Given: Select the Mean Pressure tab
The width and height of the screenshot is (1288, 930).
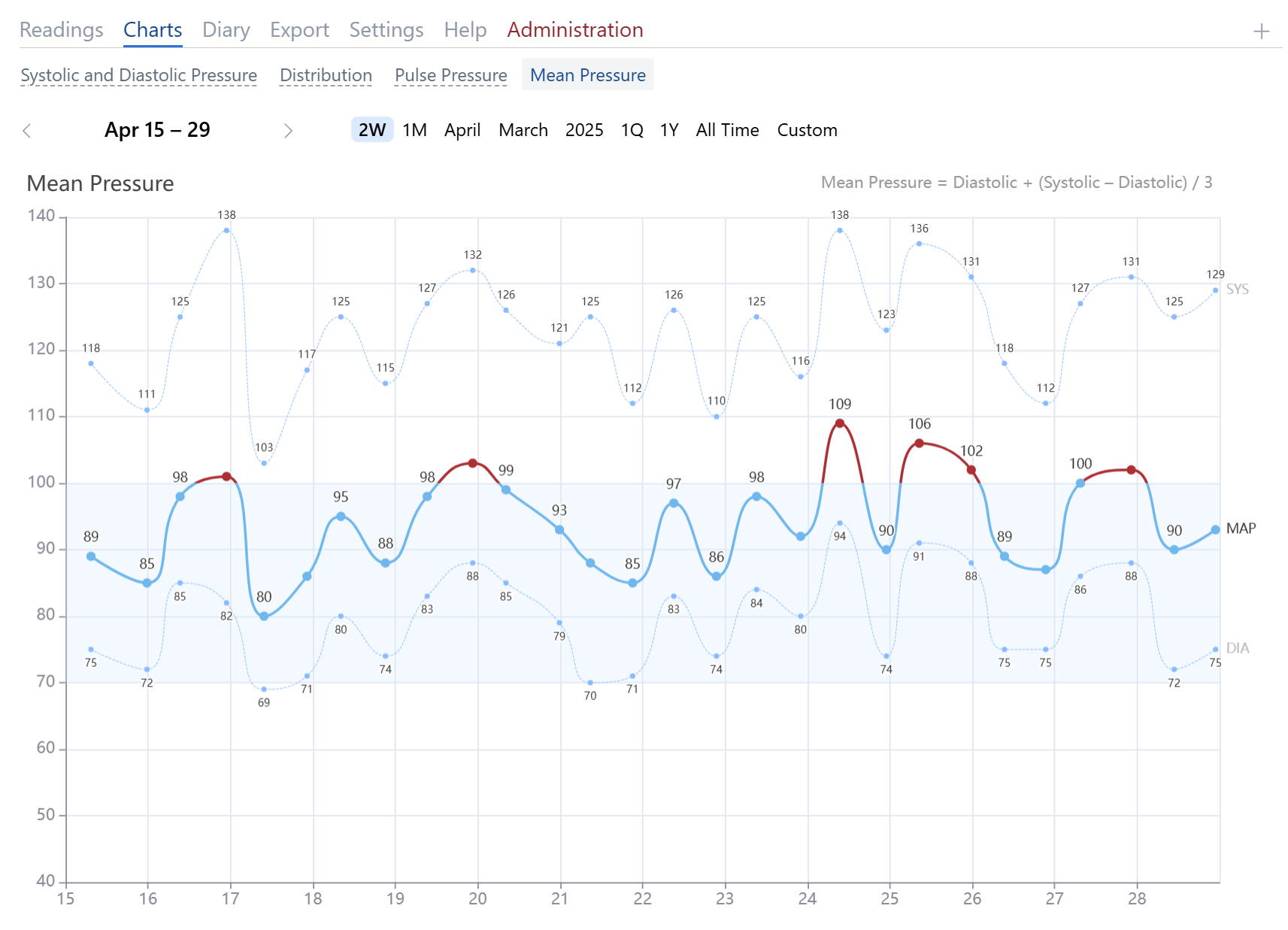Looking at the screenshot, I should 587,75.
